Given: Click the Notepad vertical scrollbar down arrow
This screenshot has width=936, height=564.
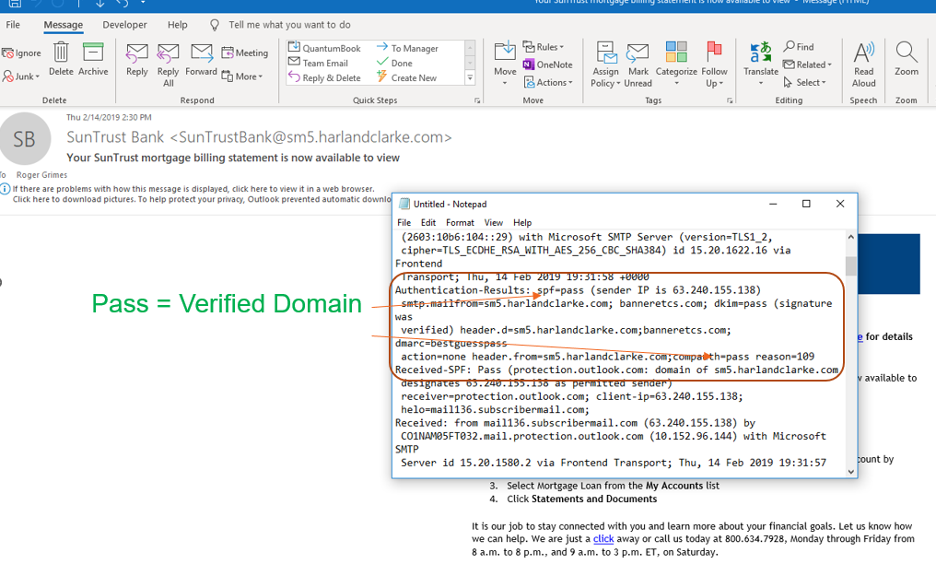Looking at the screenshot, I should tap(851, 471).
